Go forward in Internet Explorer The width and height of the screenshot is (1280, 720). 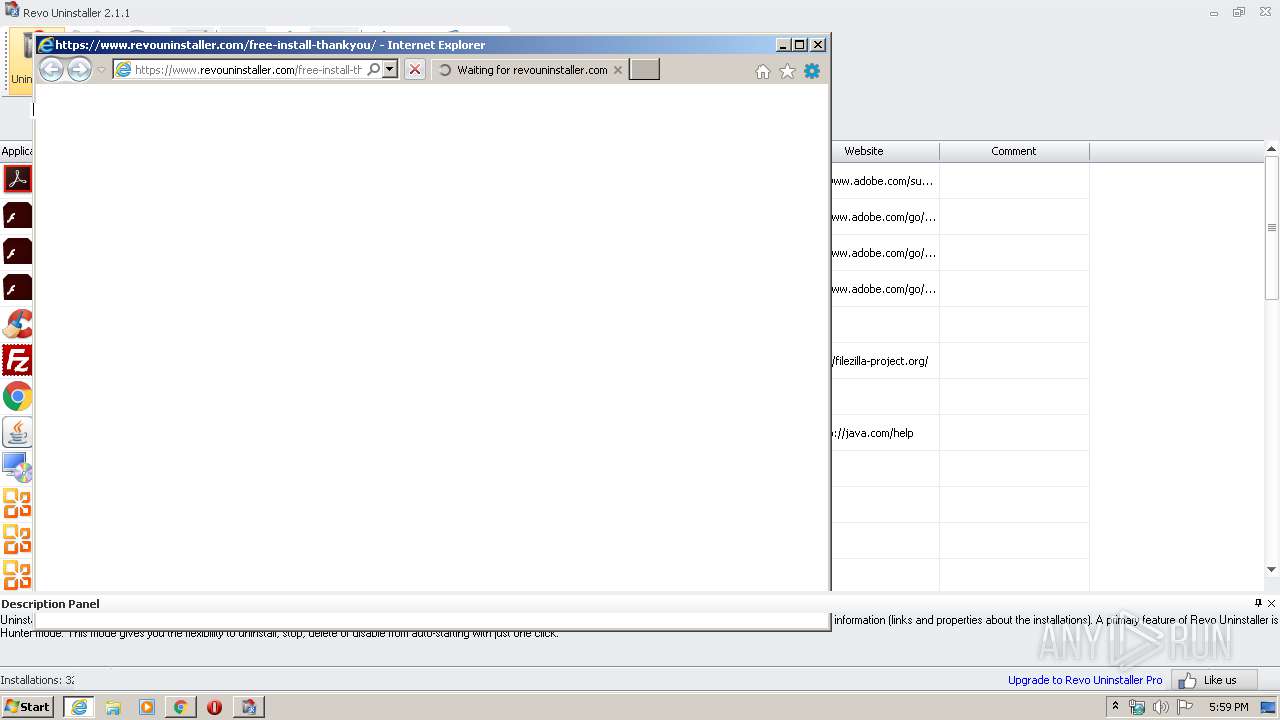(x=79, y=69)
